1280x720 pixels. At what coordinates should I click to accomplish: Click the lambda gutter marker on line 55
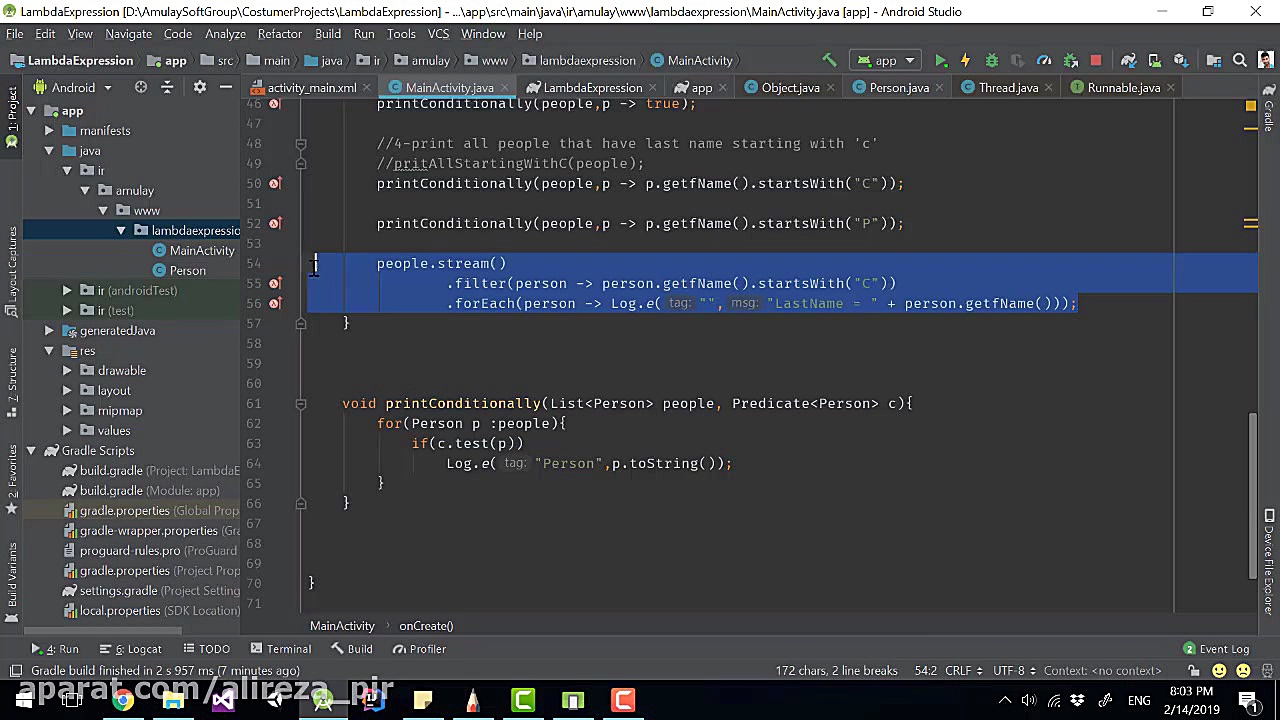(275, 283)
